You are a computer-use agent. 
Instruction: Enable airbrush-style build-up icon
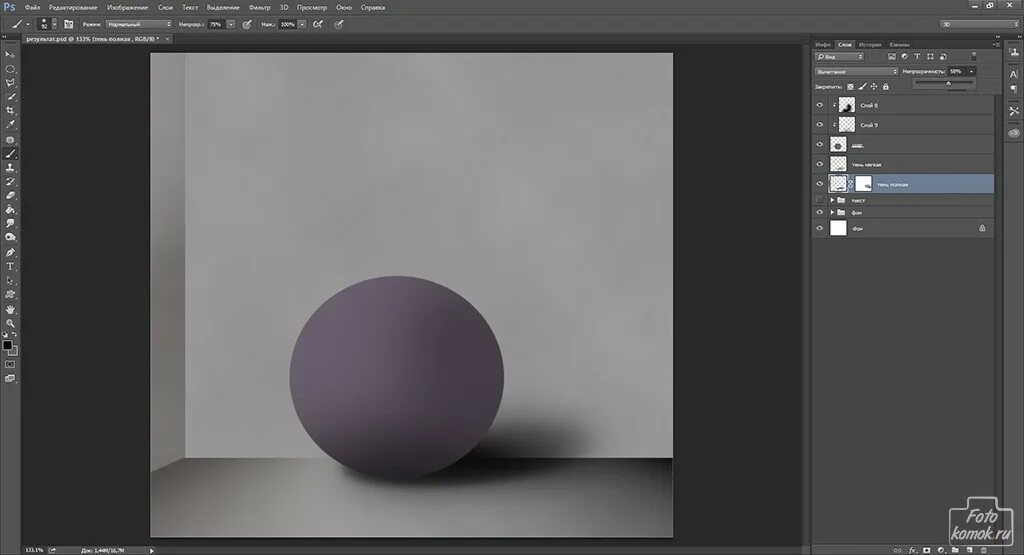tap(318, 24)
